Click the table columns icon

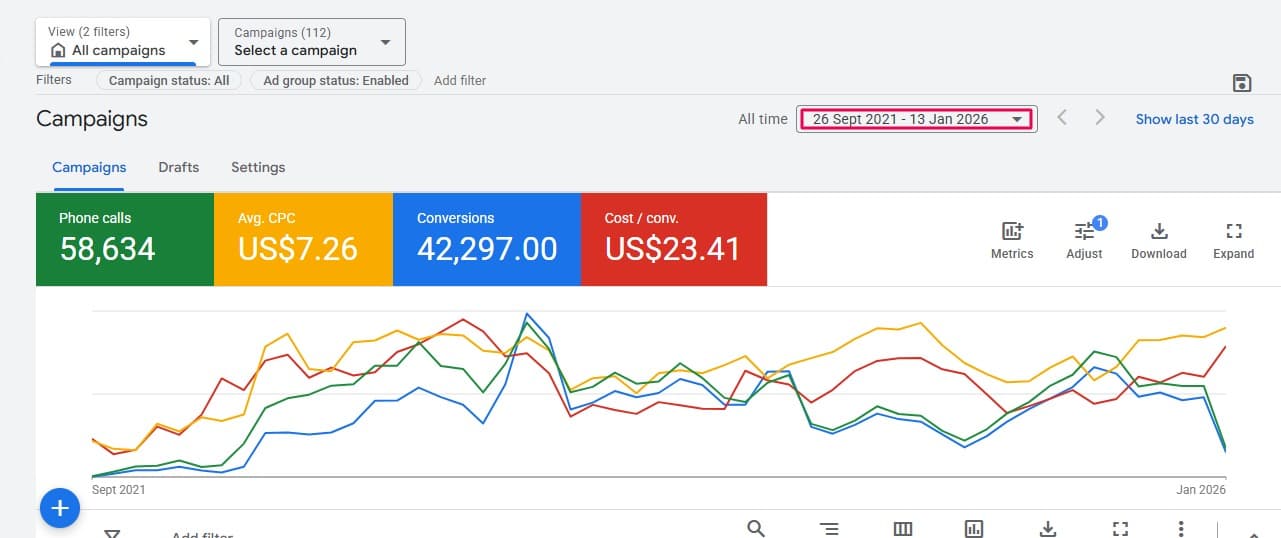click(x=903, y=529)
